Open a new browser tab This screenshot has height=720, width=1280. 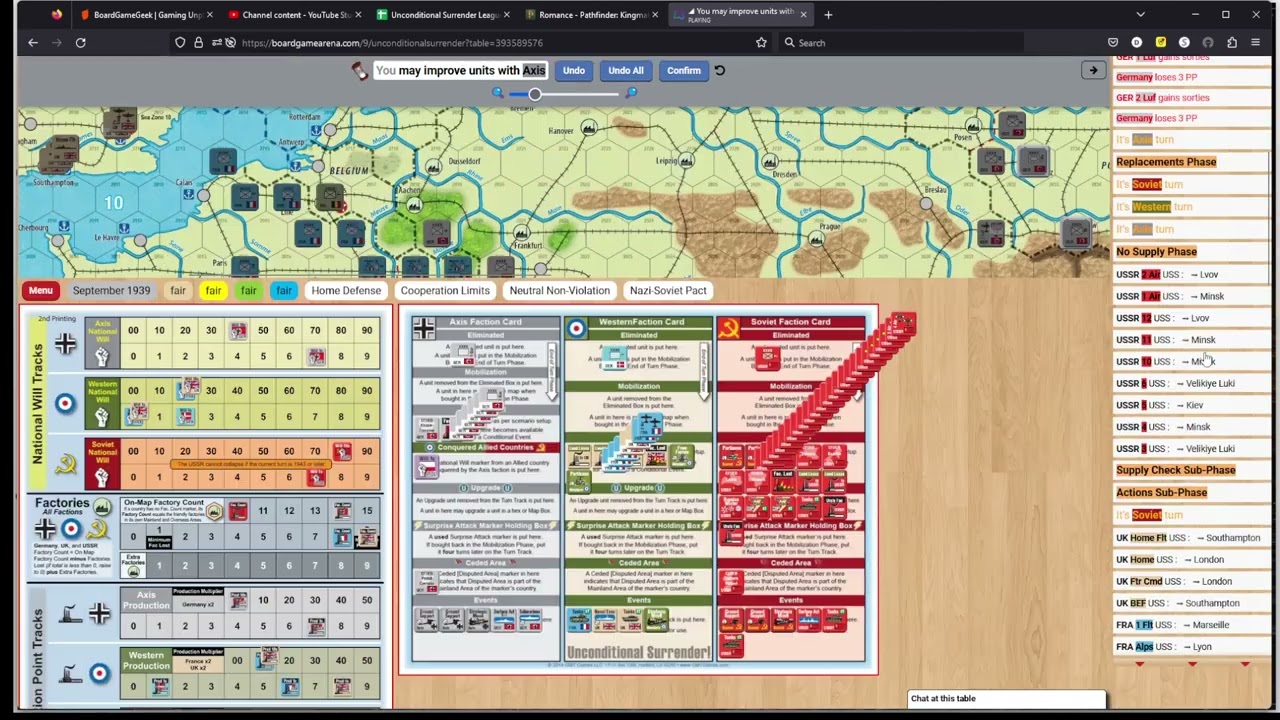pyautogui.click(x=828, y=15)
